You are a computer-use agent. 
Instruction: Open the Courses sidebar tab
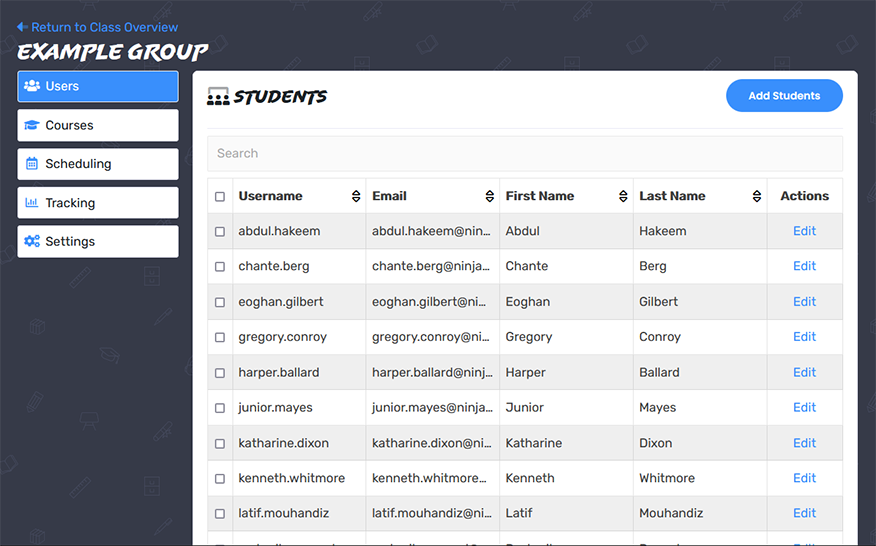tap(98, 125)
